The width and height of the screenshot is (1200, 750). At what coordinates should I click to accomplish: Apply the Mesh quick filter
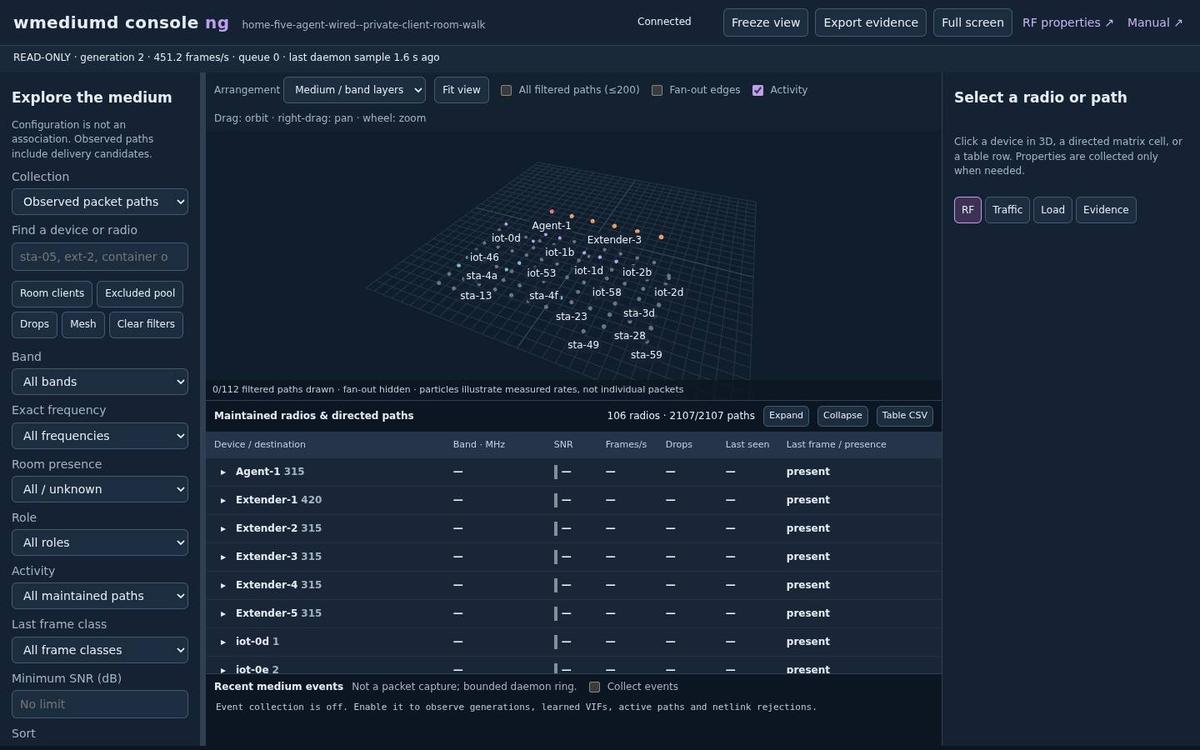tap(83, 324)
